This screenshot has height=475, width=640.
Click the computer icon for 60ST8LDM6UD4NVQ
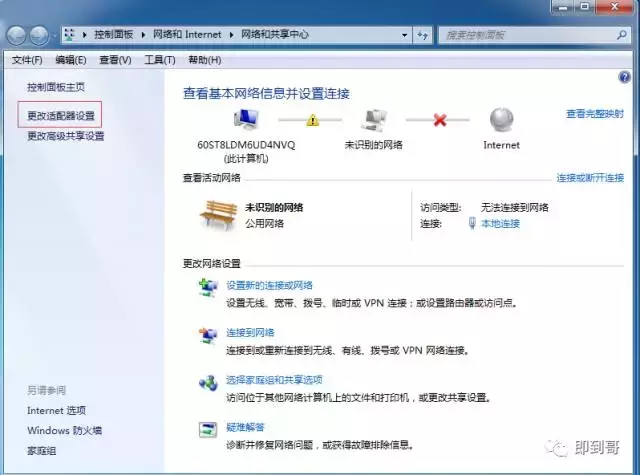pos(246,120)
